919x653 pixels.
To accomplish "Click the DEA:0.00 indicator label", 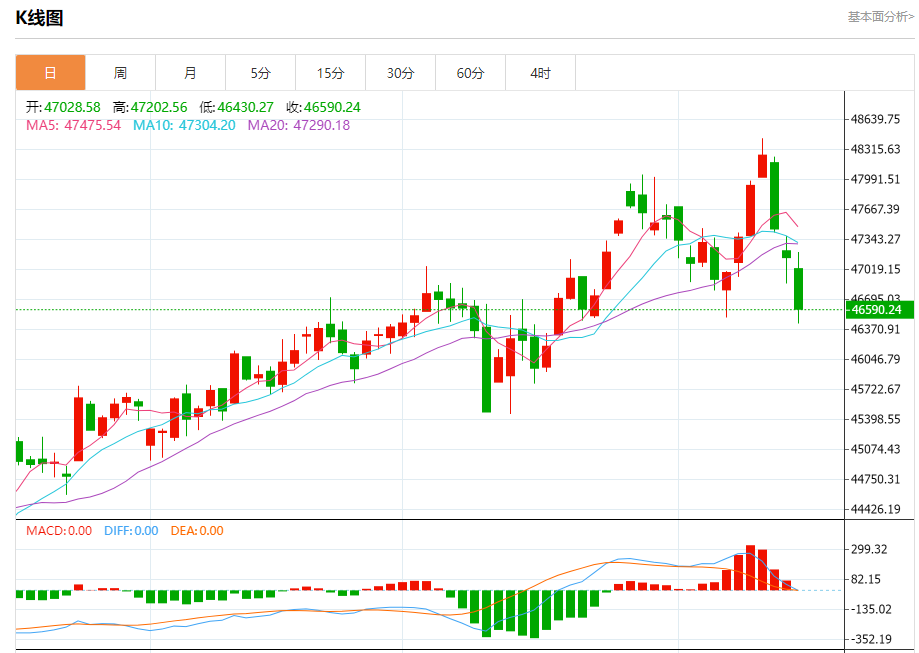I will pyautogui.click(x=197, y=531).
